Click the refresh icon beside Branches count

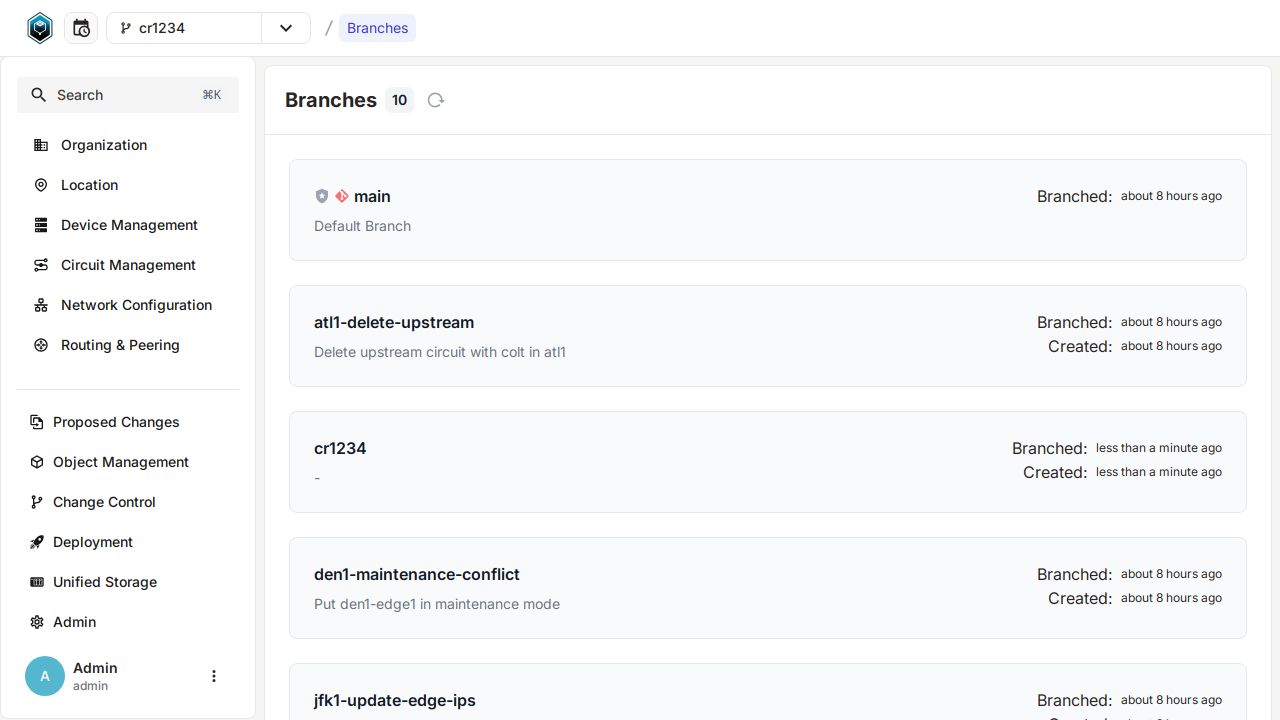435,100
